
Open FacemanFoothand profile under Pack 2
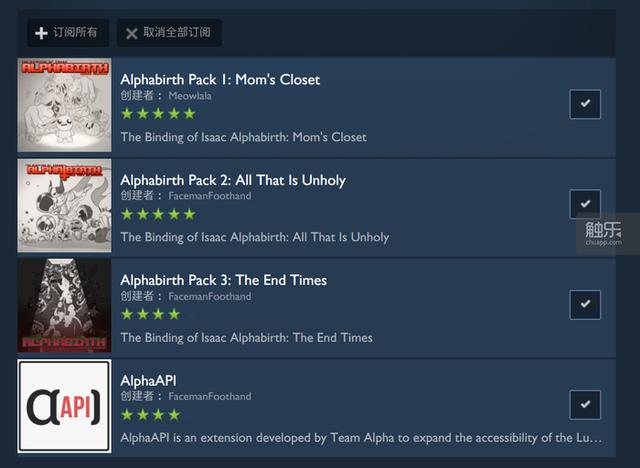point(210,196)
